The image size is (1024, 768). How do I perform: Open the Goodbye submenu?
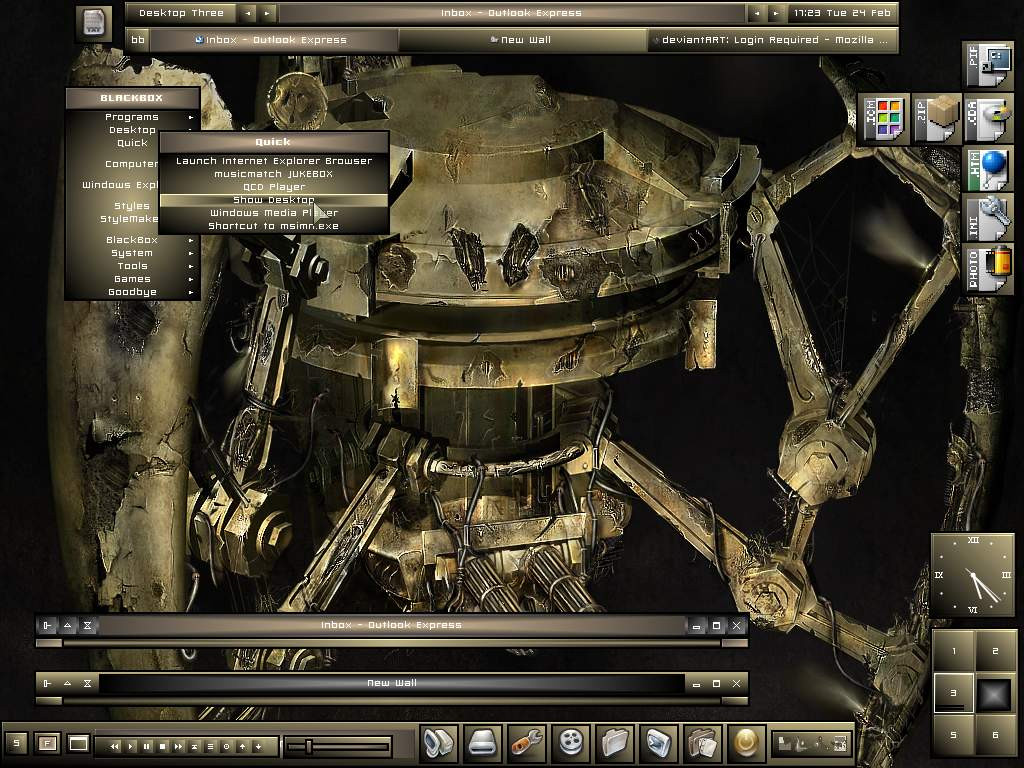[132, 292]
